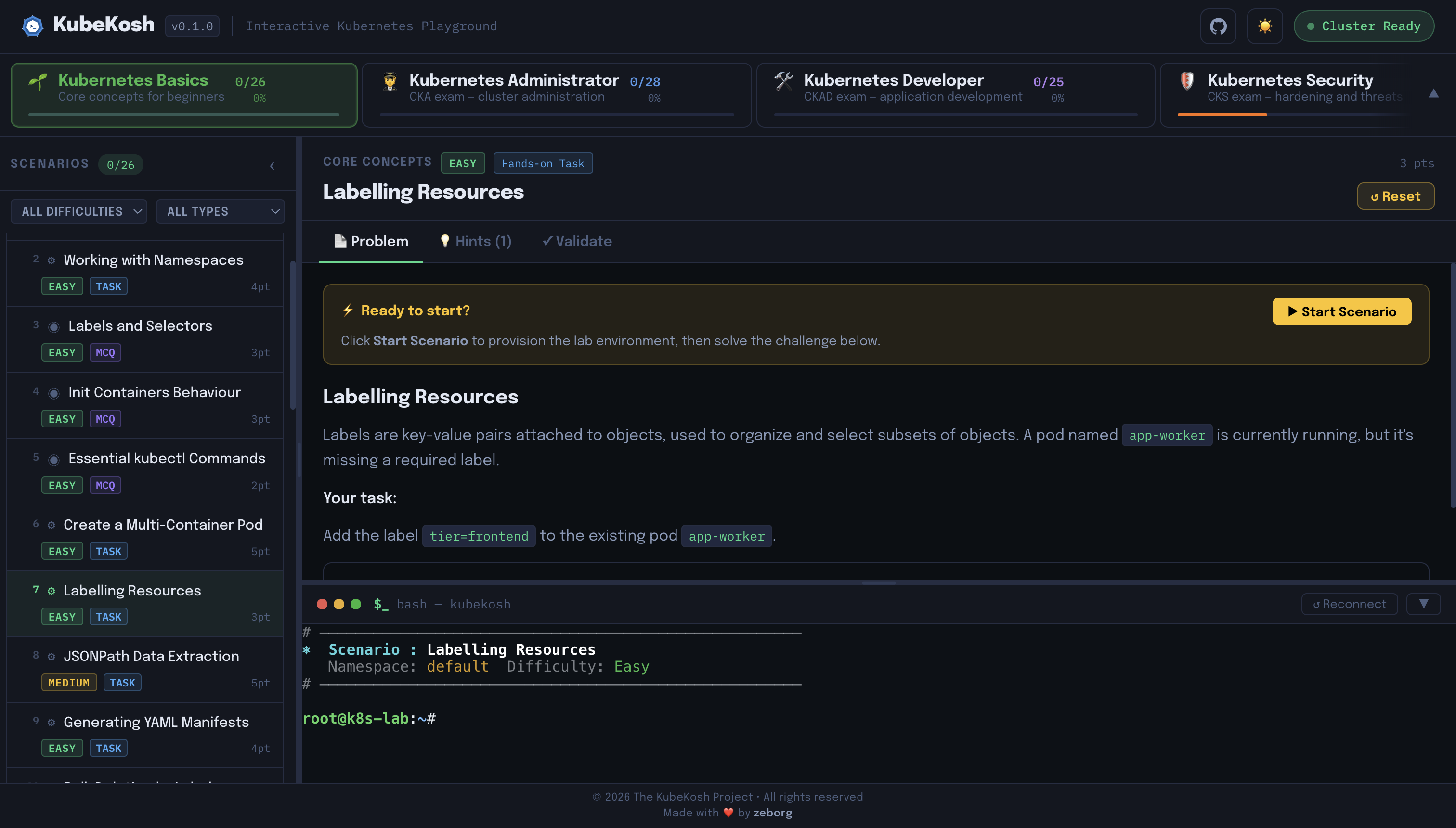Click the tier=frontend label code chip
The image size is (1456, 828).
[478, 536]
